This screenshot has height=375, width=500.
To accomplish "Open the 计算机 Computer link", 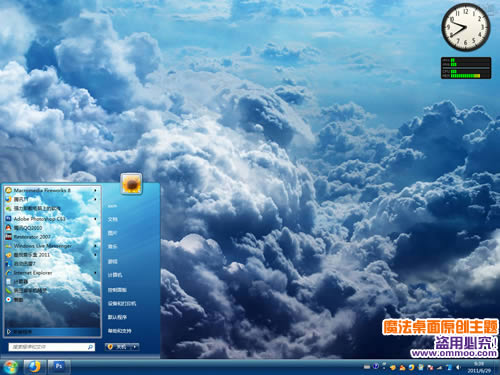I will [115, 275].
